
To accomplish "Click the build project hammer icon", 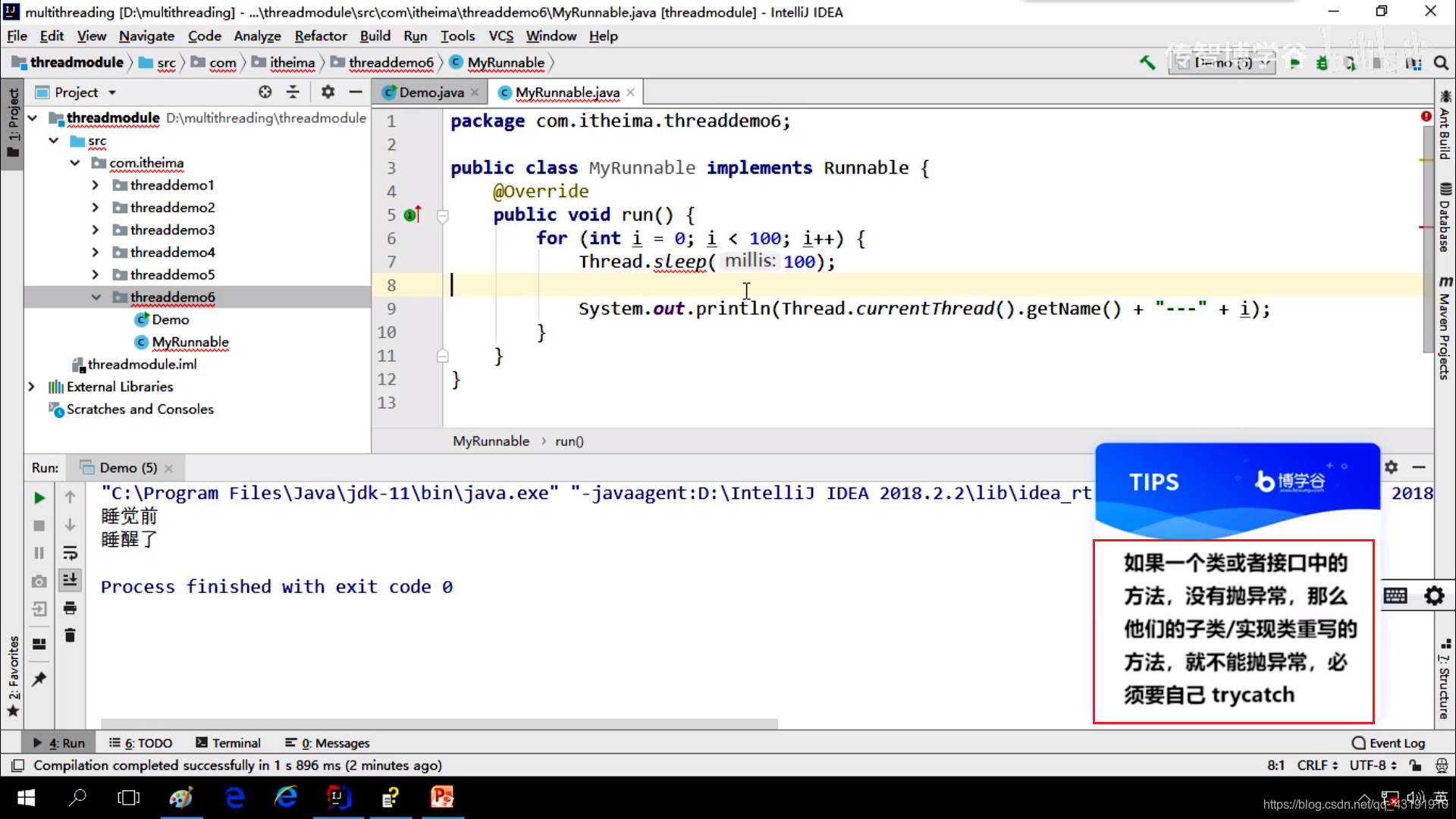I will tap(1147, 63).
